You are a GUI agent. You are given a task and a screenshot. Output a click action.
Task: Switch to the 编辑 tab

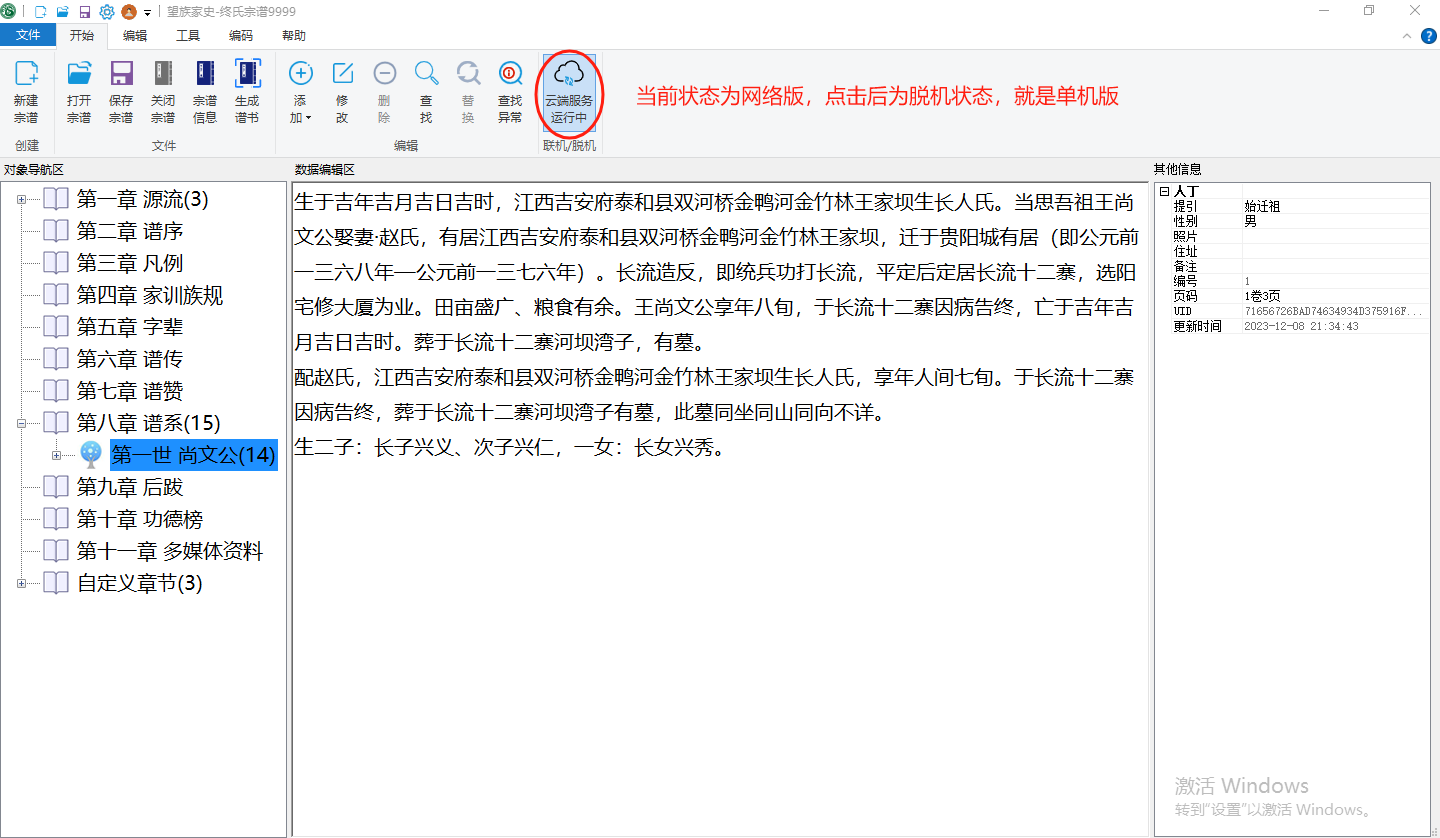click(x=135, y=35)
